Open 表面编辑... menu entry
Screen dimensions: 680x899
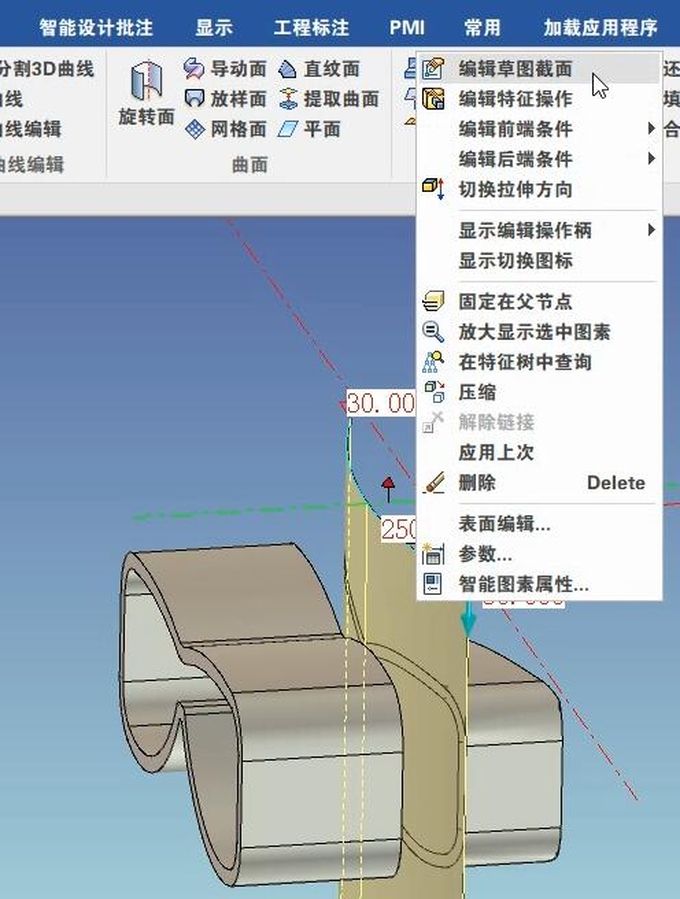tap(539, 523)
